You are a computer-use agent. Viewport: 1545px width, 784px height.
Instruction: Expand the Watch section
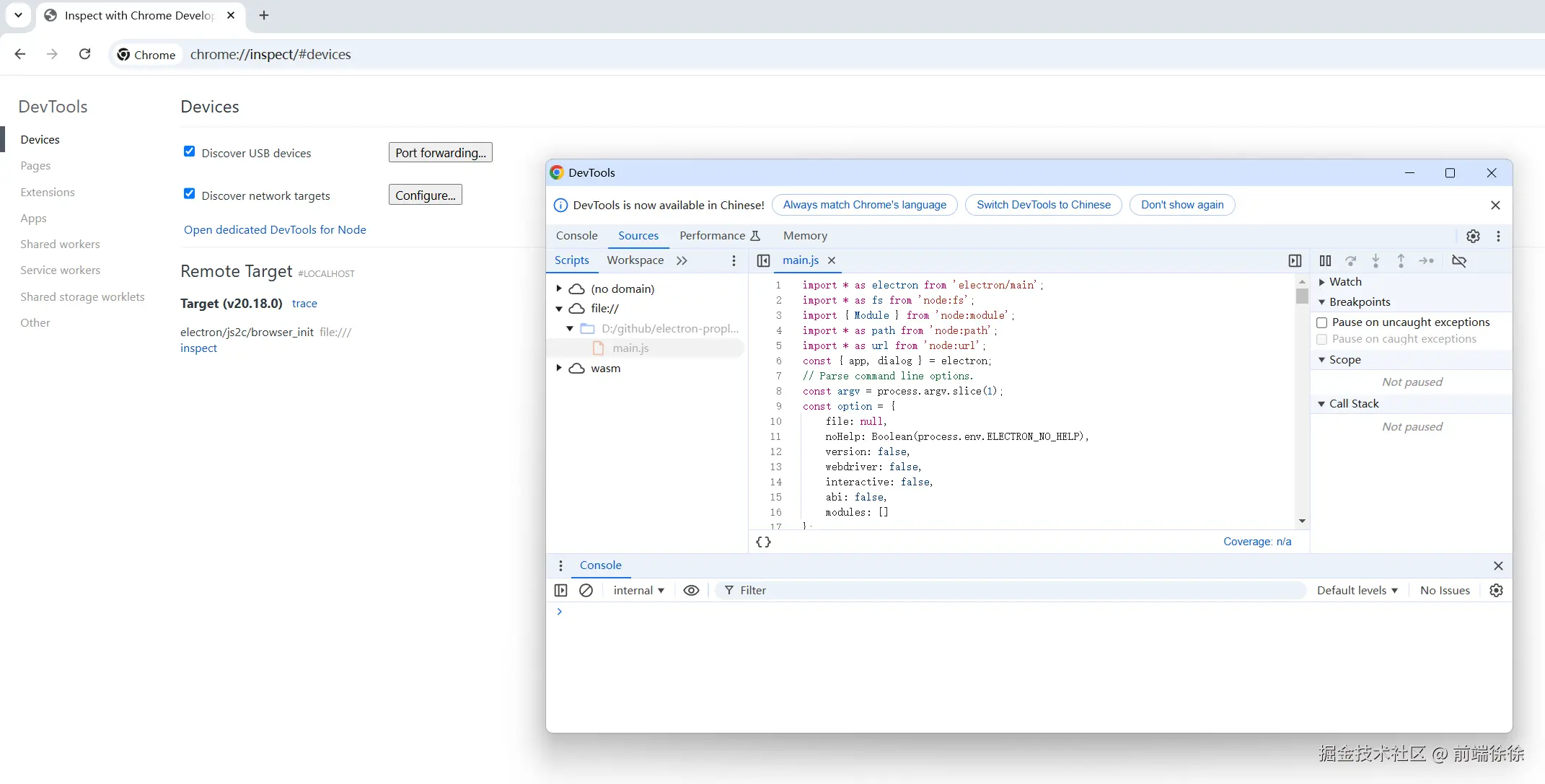pyautogui.click(x=1322, y=282)
